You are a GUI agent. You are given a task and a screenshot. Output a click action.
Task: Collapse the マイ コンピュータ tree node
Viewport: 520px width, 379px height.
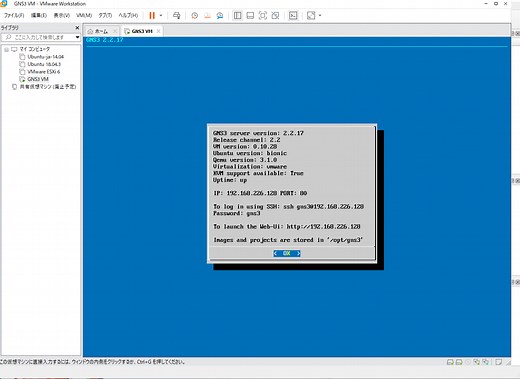[6, 49]
